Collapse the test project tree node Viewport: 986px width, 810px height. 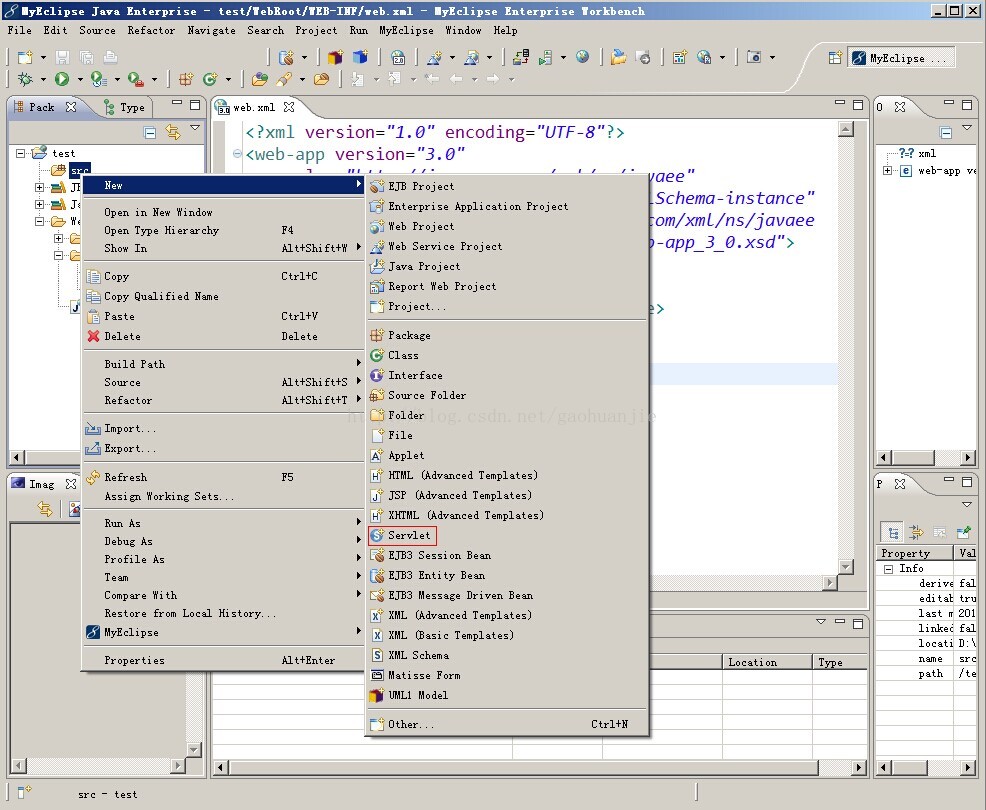click(x=21, y=153)
